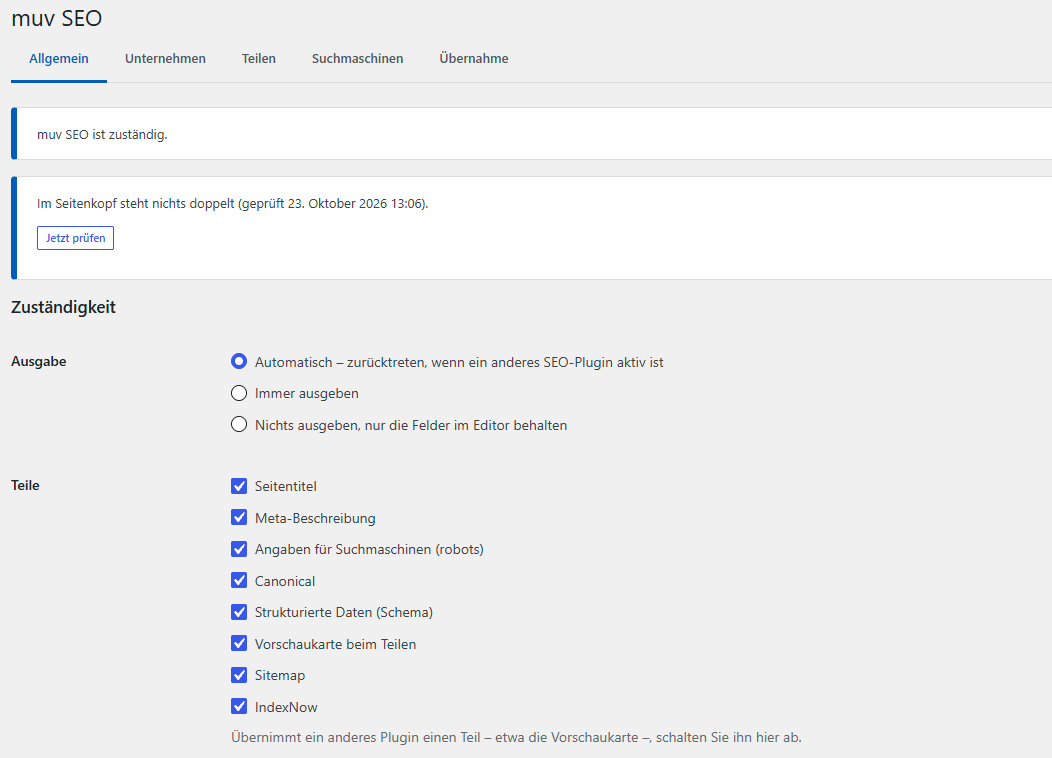Go to the Suchmaschinen tab
Screen dimensions: 1052x758
click(357, 59)
